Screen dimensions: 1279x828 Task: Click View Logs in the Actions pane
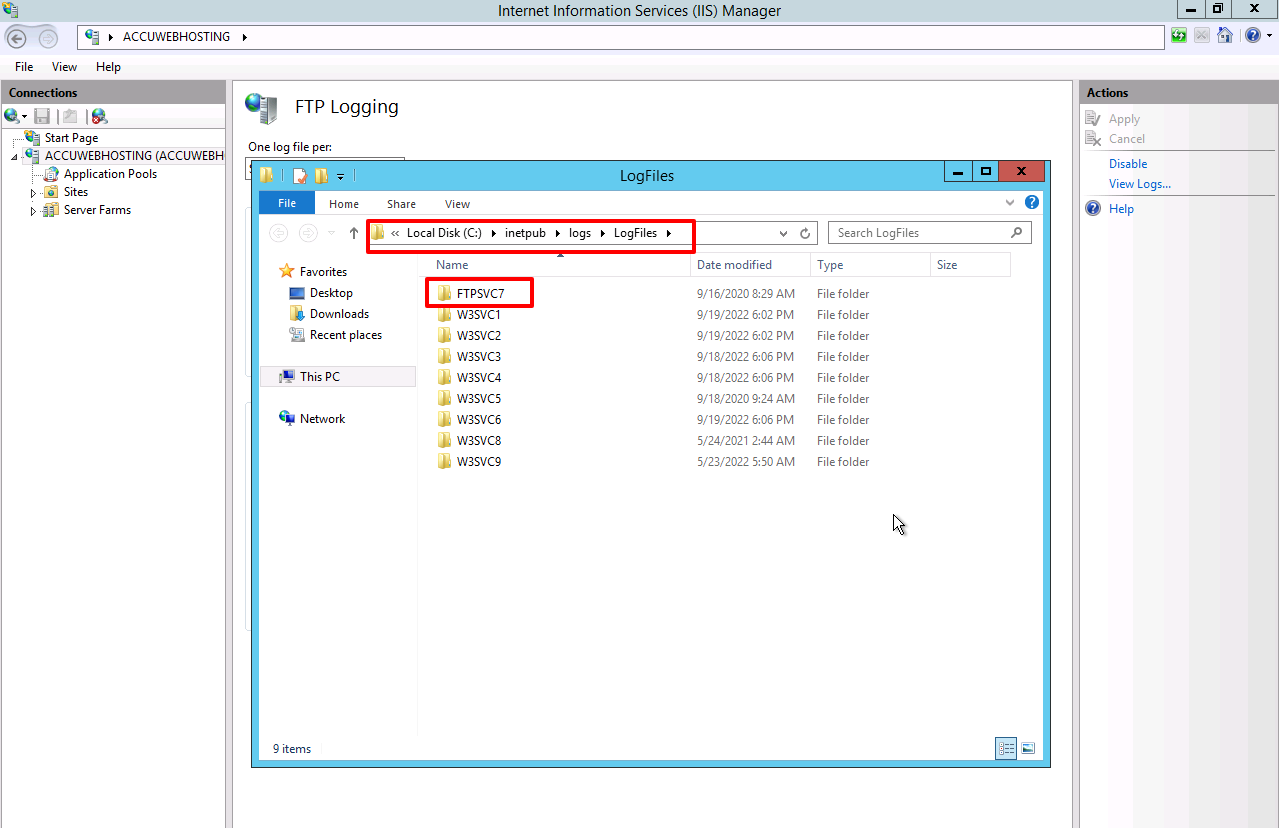tap(1139, 183)
